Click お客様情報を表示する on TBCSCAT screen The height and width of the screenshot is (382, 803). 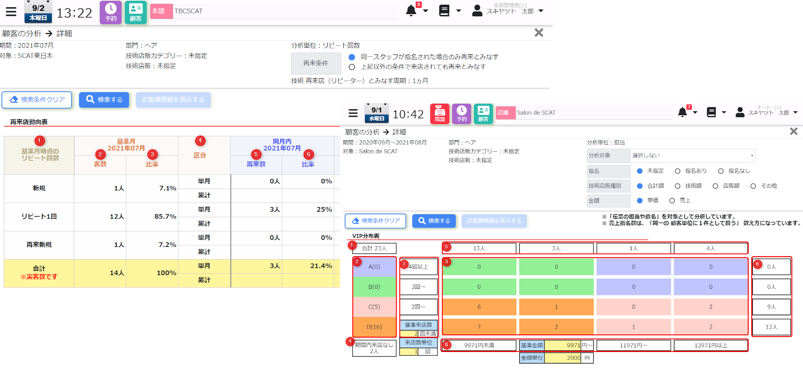coord(174,100)
